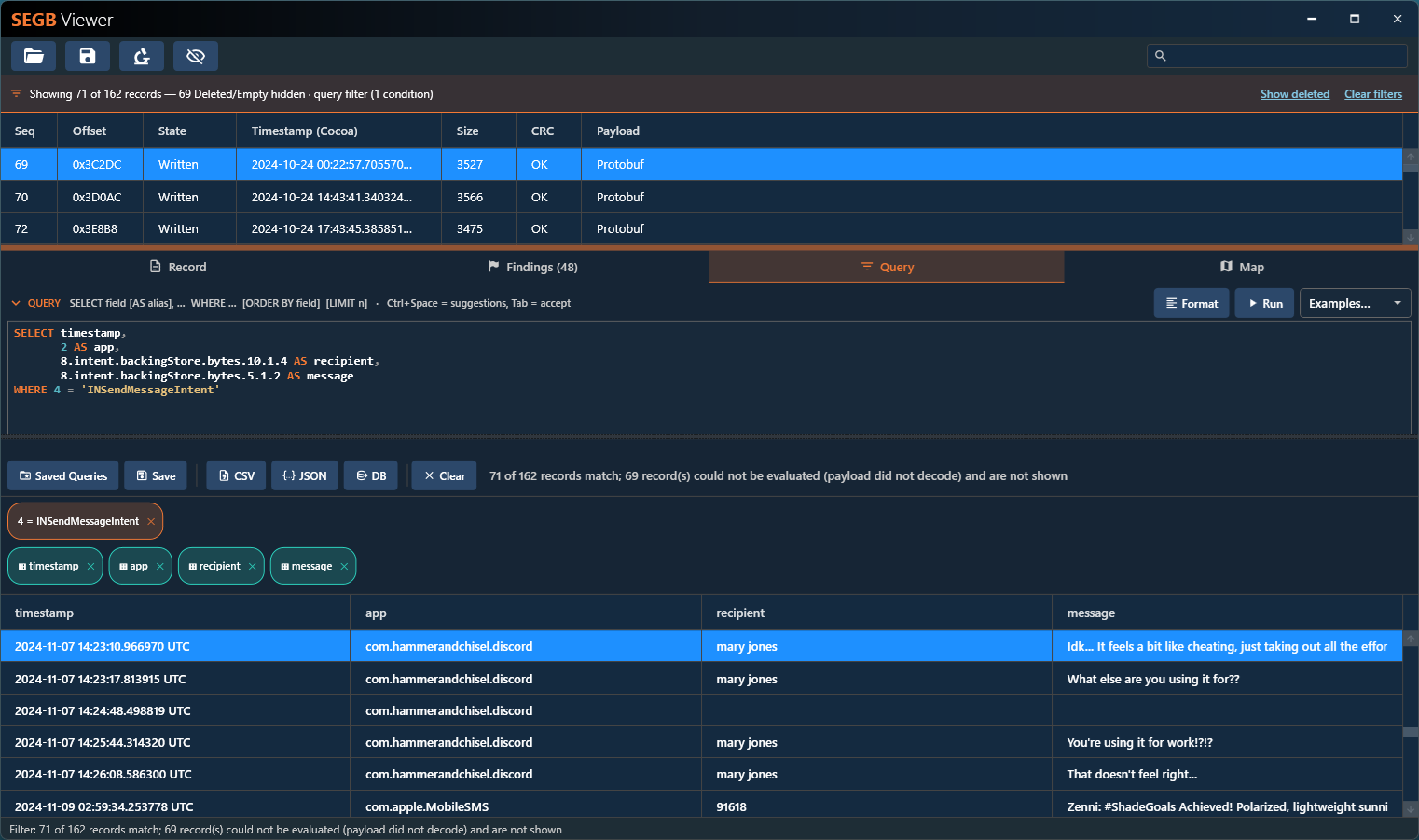Open the Examples dropdown
This screenshot has width=1419, height=840.
(x=1355, y=303)
